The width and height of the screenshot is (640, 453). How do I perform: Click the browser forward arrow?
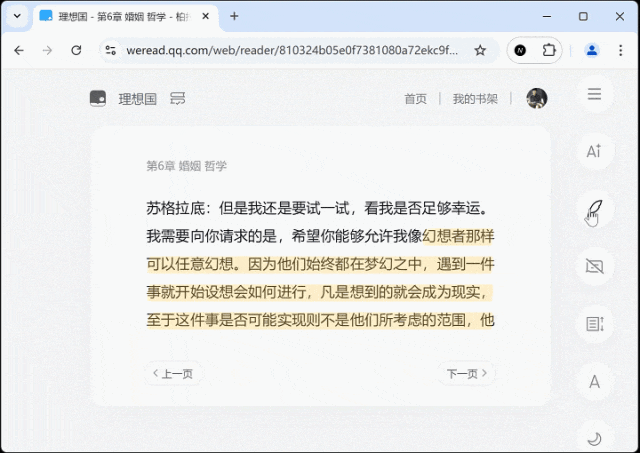click(47, 50)
